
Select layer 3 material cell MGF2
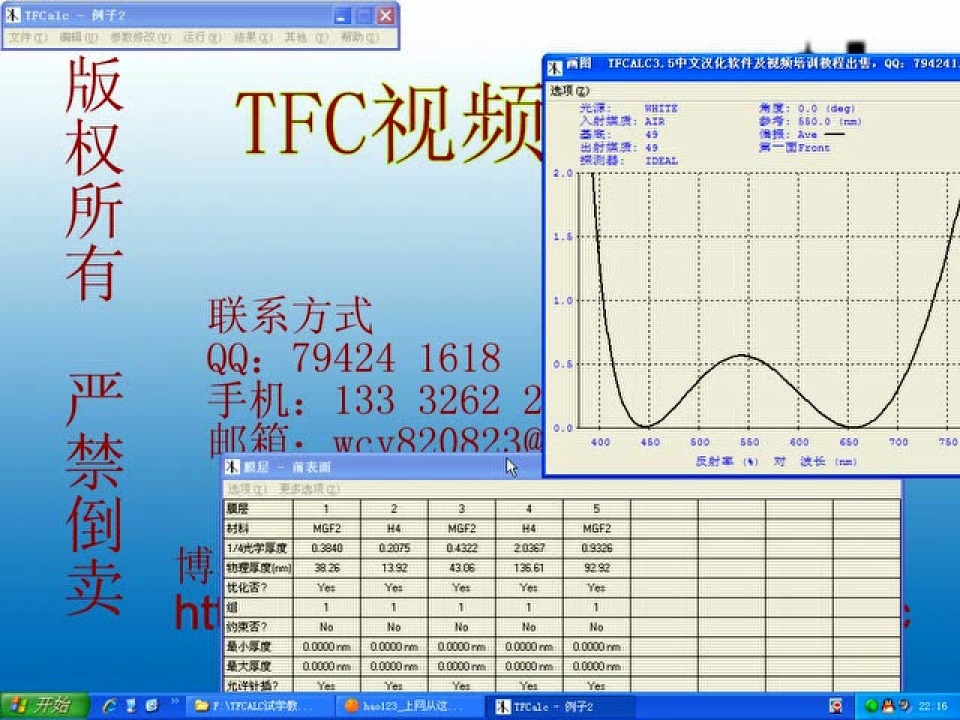coord(462,528)
